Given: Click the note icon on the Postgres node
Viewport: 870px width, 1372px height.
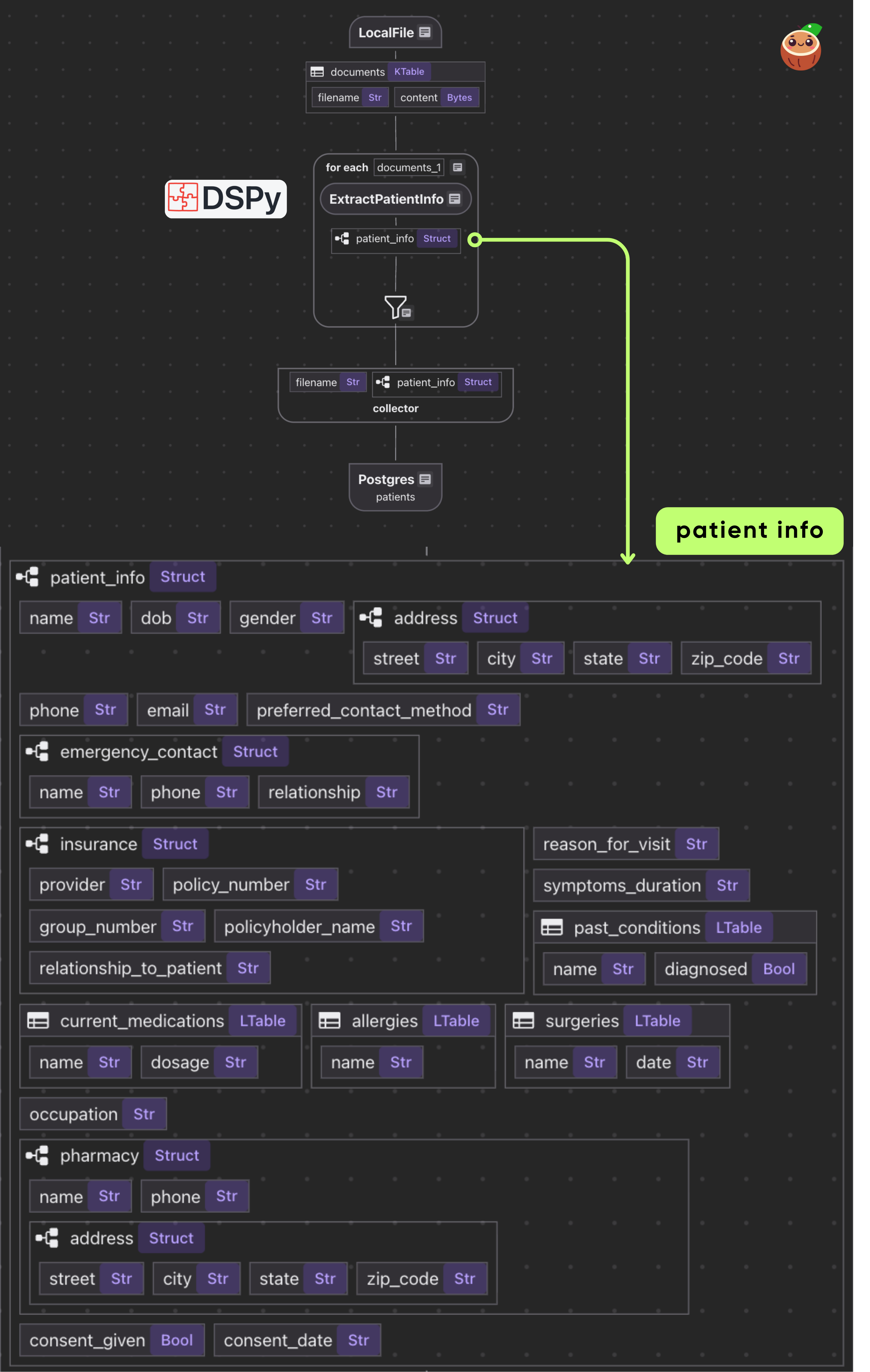Looking at the screenshot, I should (x=425, y=479).
